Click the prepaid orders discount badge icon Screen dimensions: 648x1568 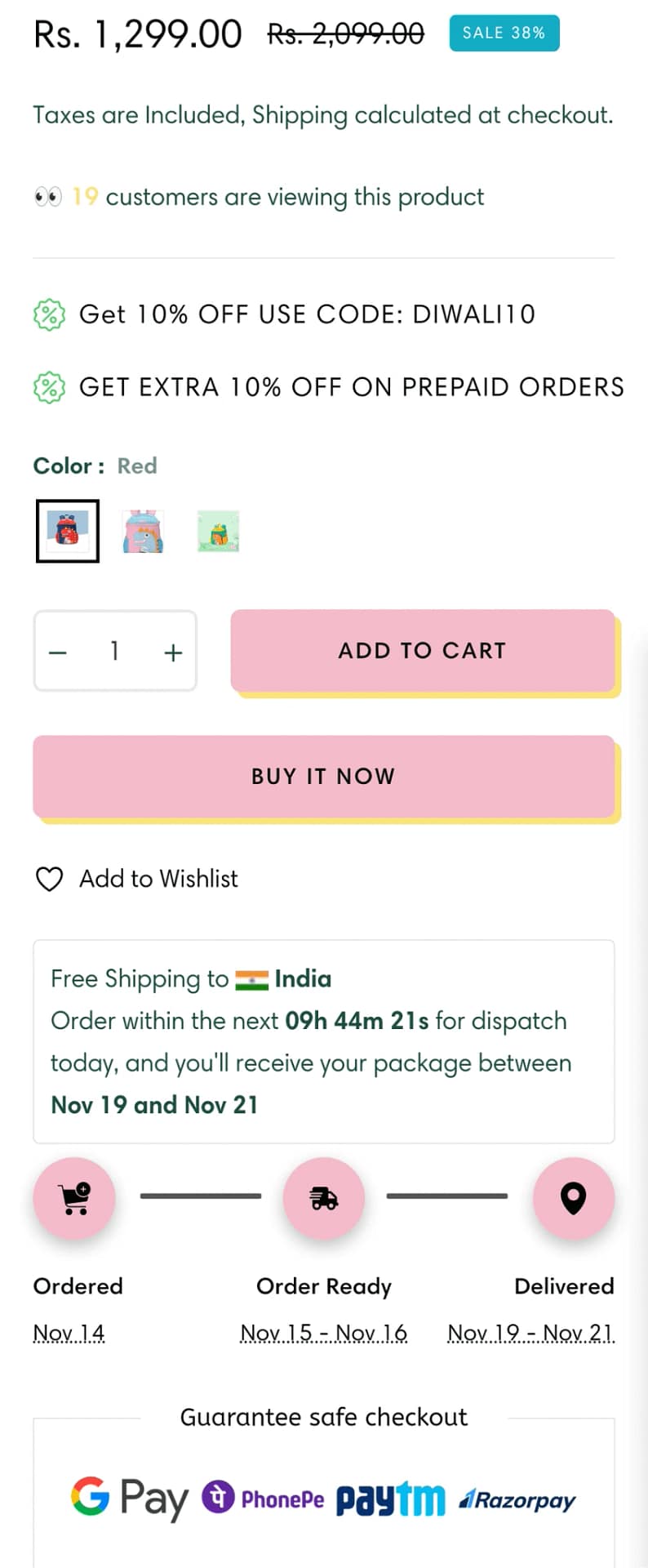(49, 387)
